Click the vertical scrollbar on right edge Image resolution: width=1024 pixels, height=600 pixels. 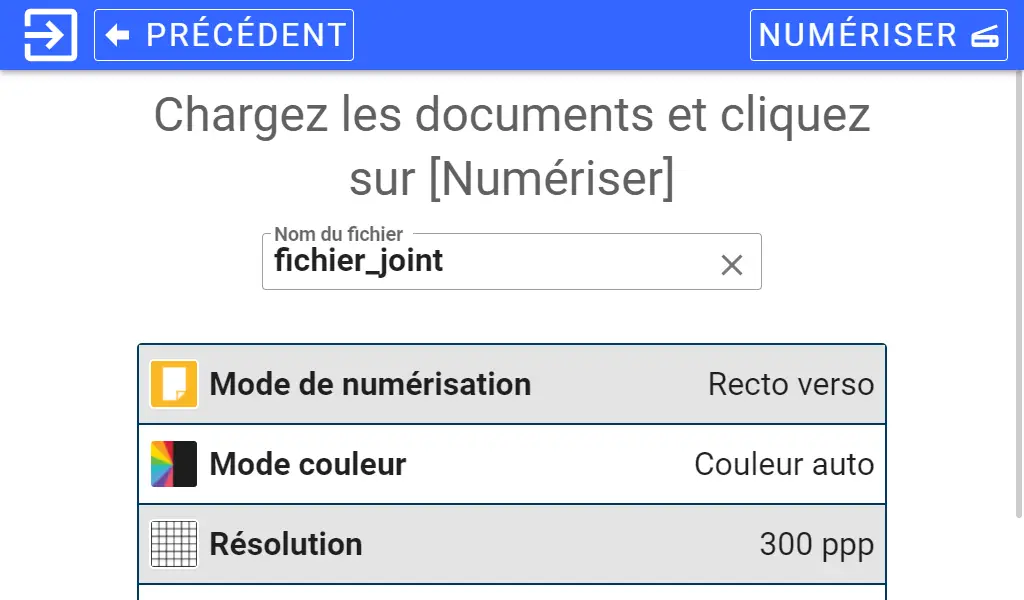click(1019, 295)
